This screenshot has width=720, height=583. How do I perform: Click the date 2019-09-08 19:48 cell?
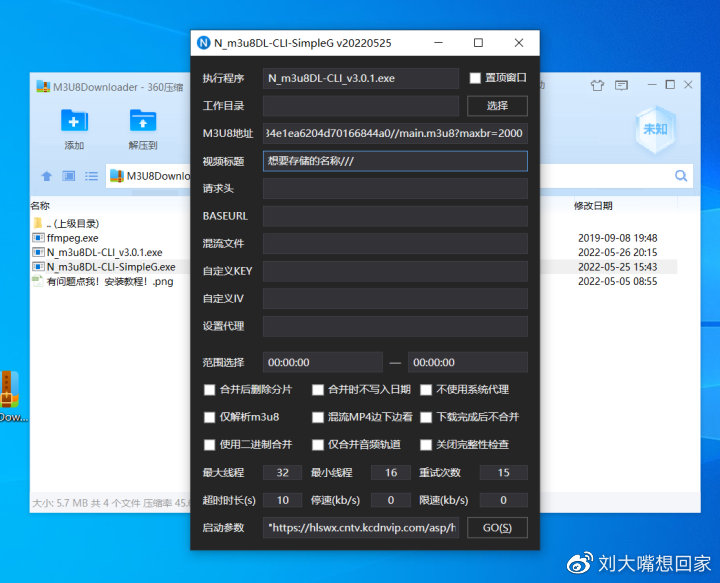click(x=618, y=238)
